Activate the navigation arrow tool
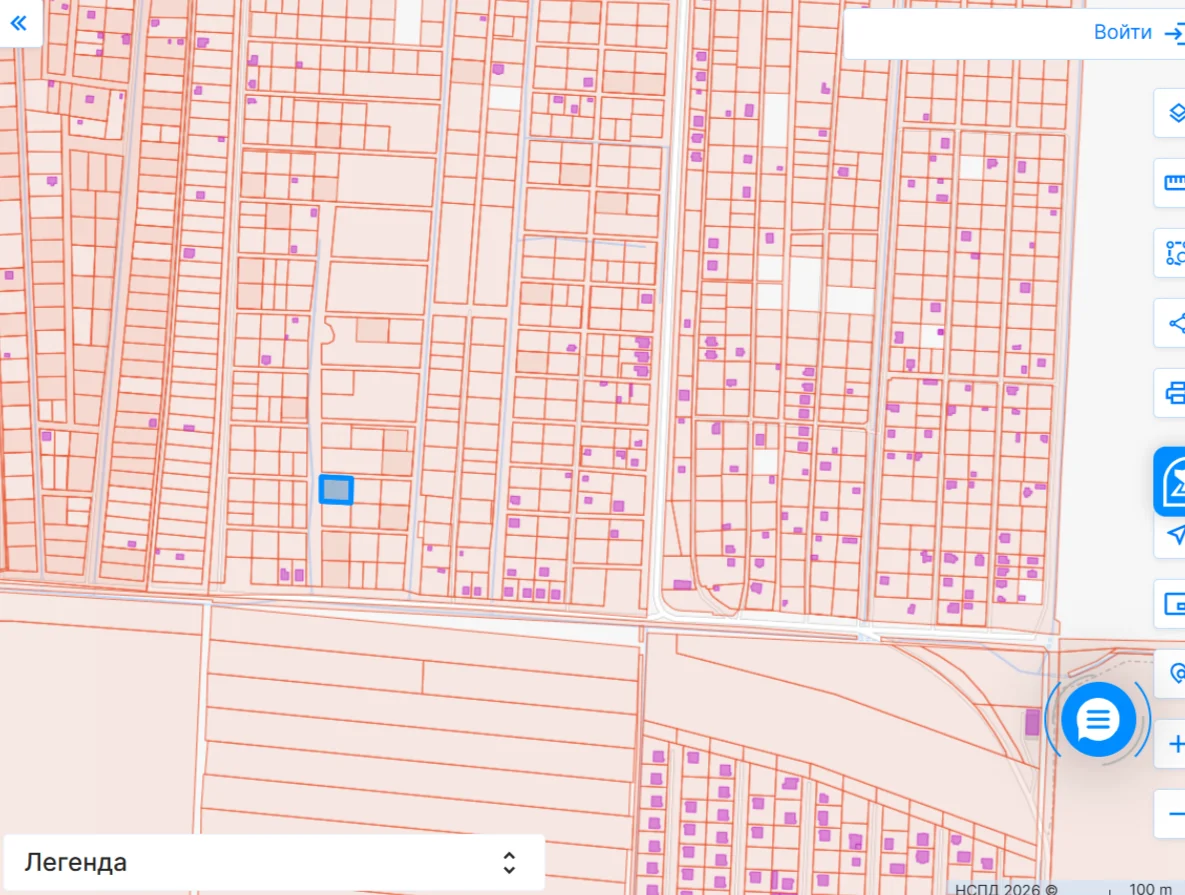This screenshot has height=895, width=1185. (x=1170, y=535)
